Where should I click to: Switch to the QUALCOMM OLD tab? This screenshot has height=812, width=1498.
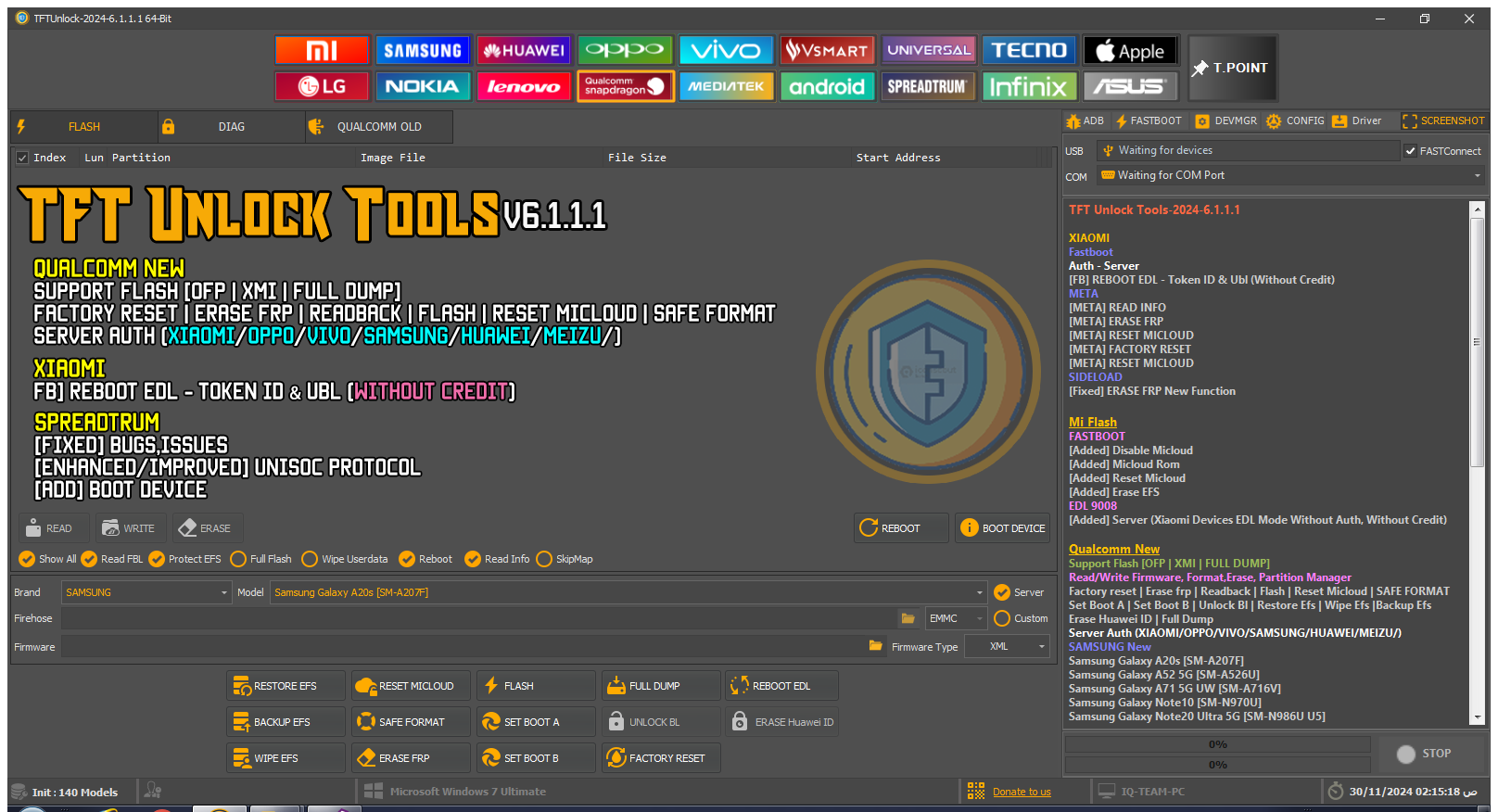(x=378, y=127)
